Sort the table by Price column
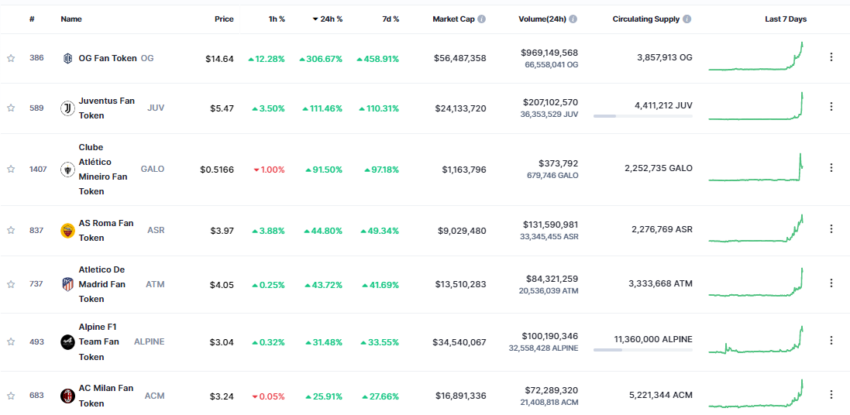Screen dimensions: 850x415 [224, 19]
